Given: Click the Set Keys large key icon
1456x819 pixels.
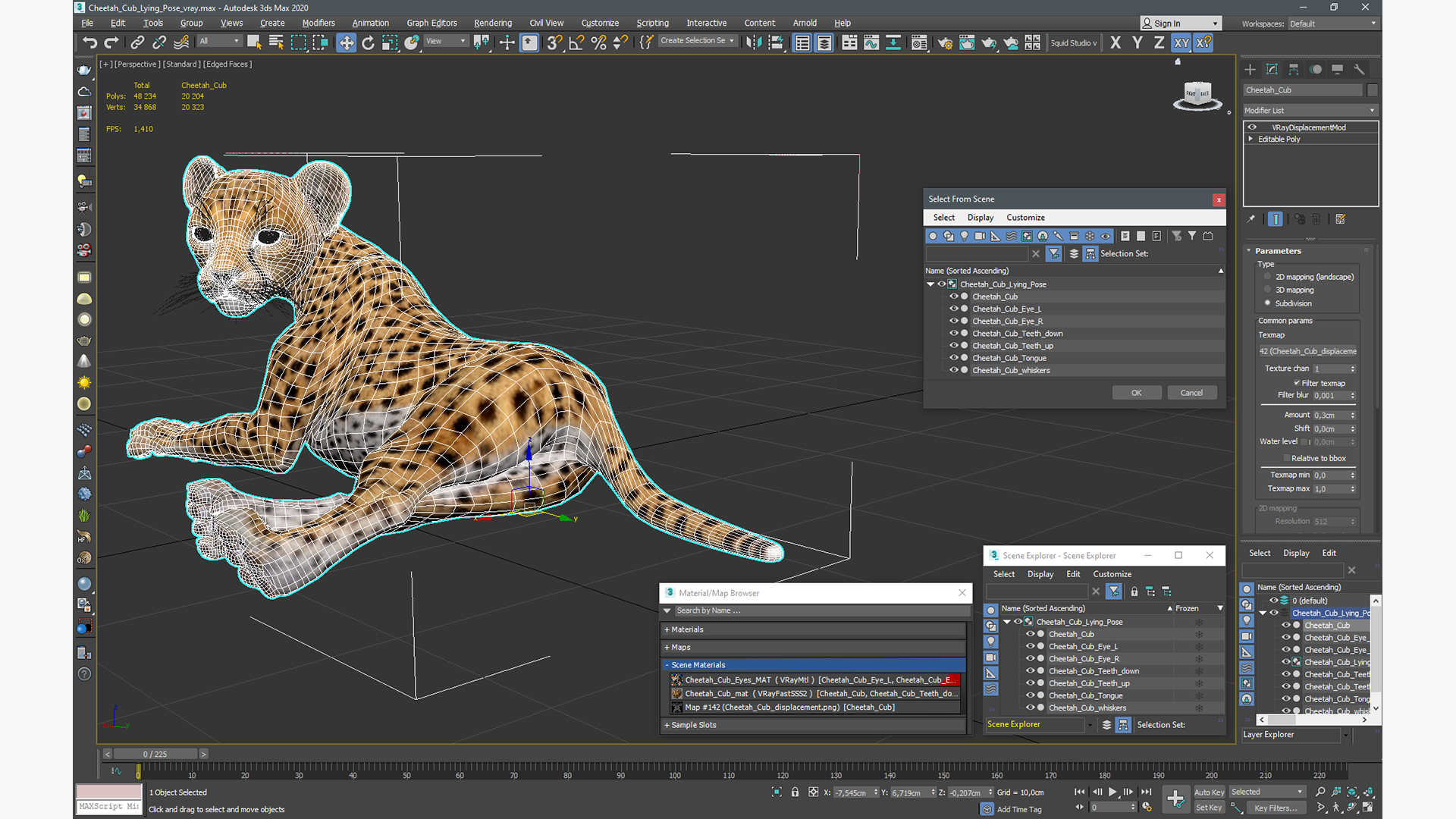Looking at the screenshot, I should 1175,799.
